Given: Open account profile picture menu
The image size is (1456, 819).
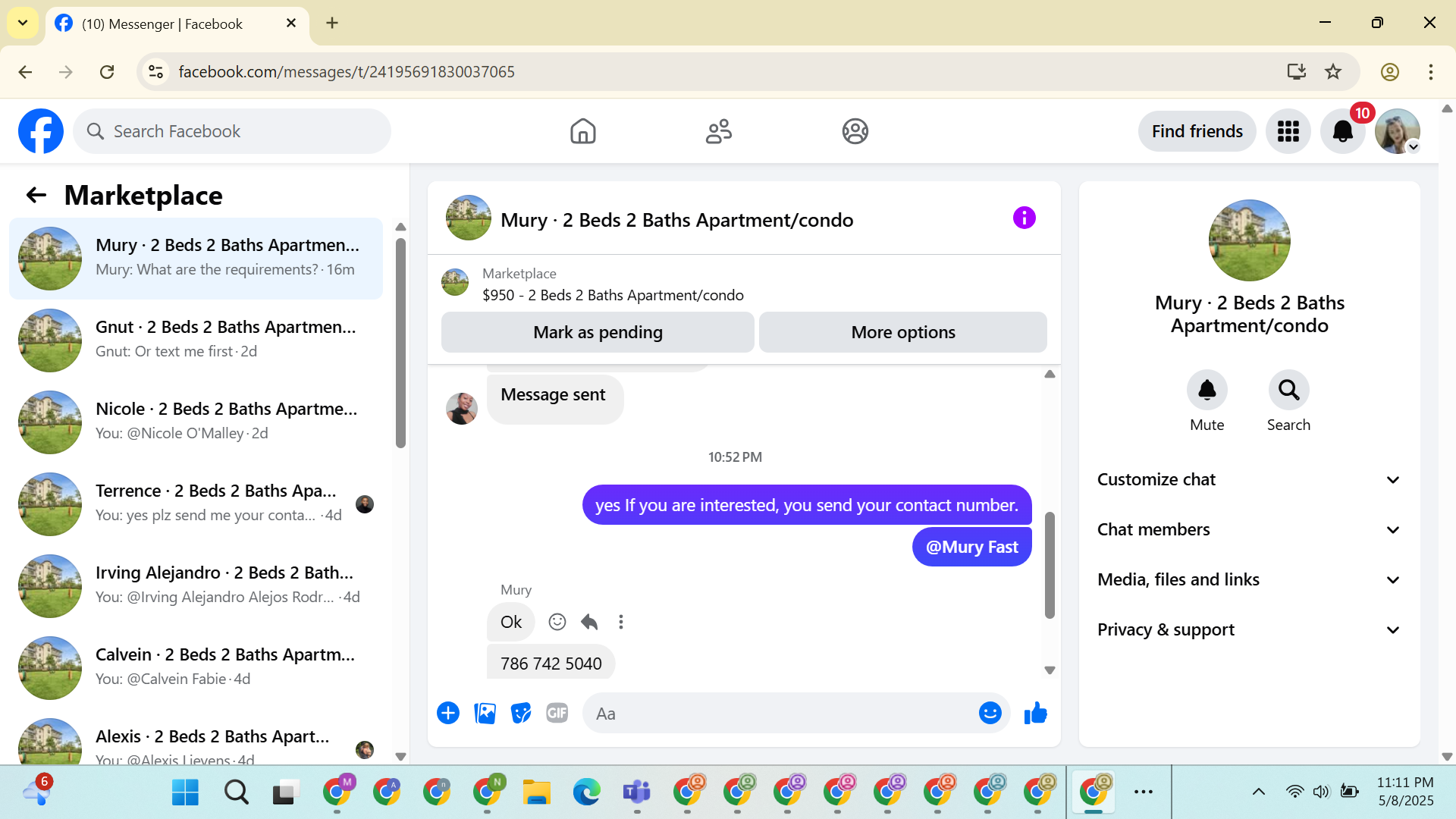Looking at the screenshot, I should [x=1398, y=131].
